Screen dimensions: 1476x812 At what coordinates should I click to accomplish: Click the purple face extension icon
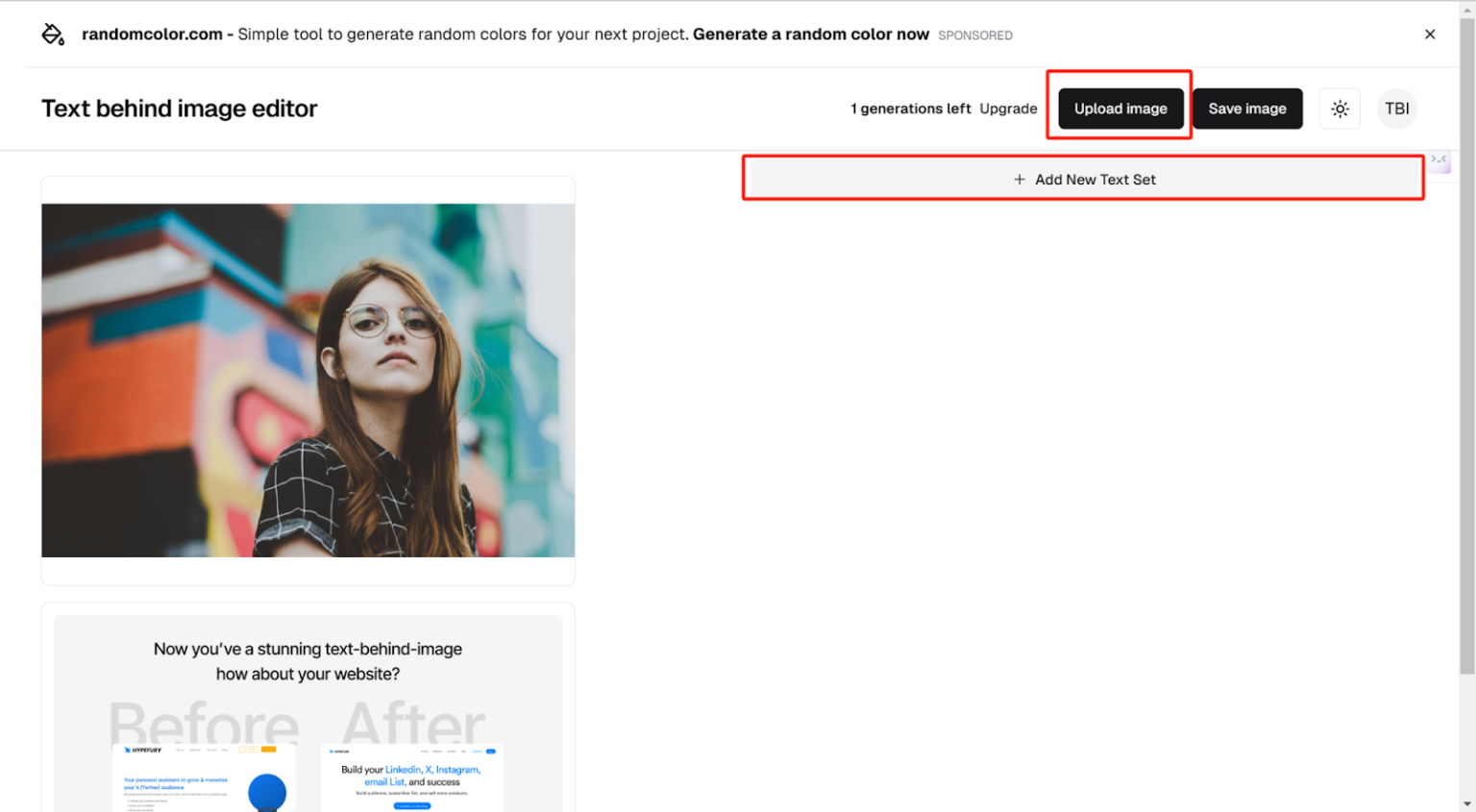(1439, 160)
